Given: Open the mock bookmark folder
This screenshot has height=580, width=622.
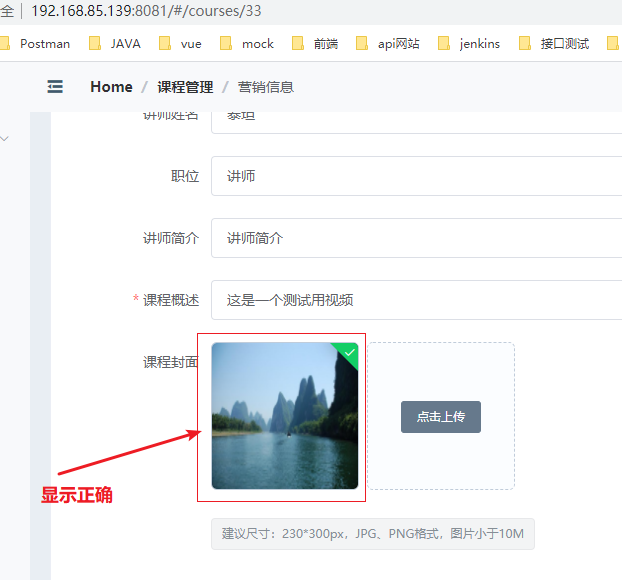Looking at the screenshot, I should pyautogui.click(x=246, y=44).
